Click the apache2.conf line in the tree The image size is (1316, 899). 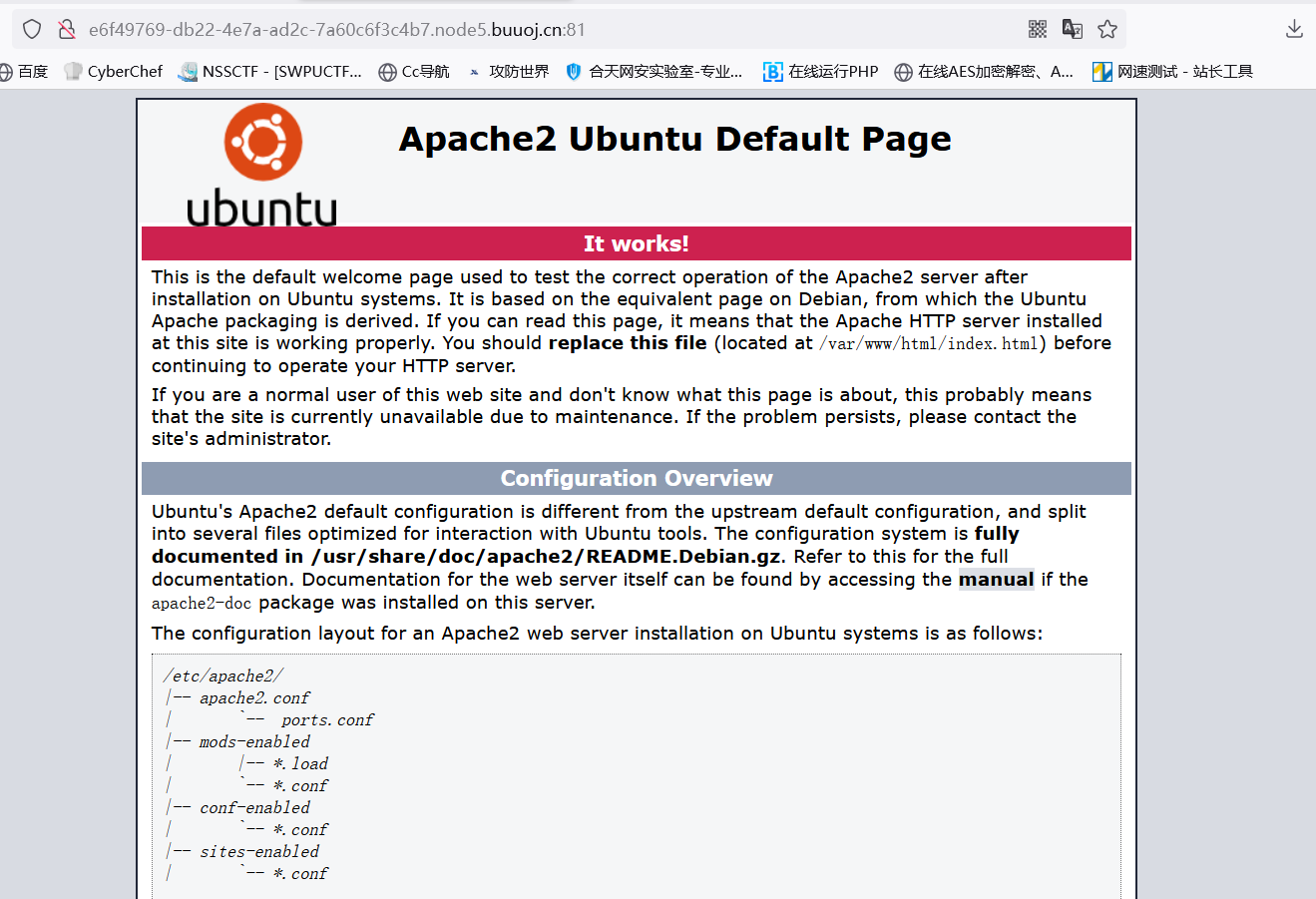[x=254, y=697]
